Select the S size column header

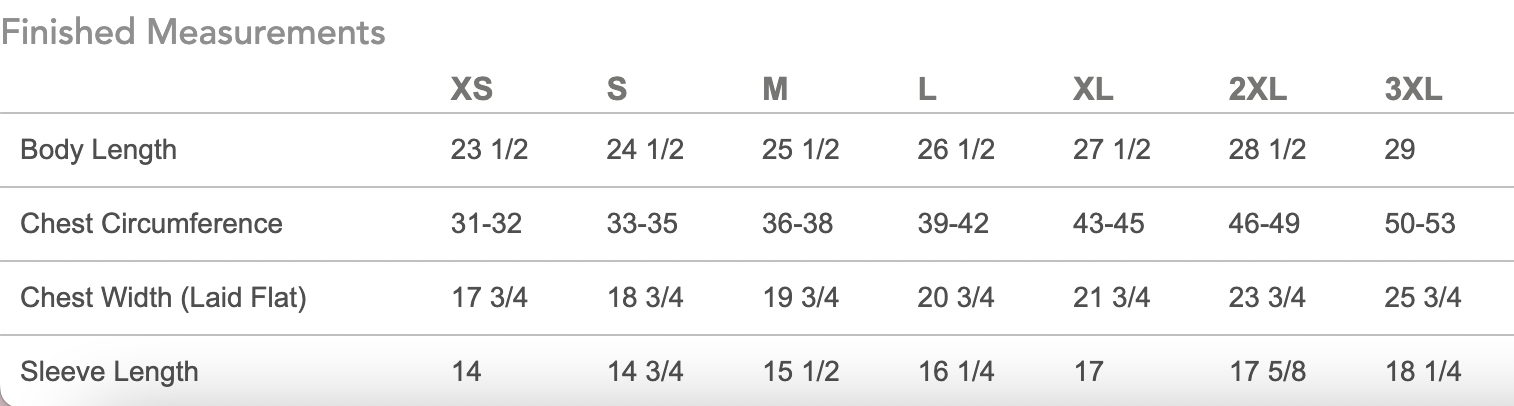point(617,90)
